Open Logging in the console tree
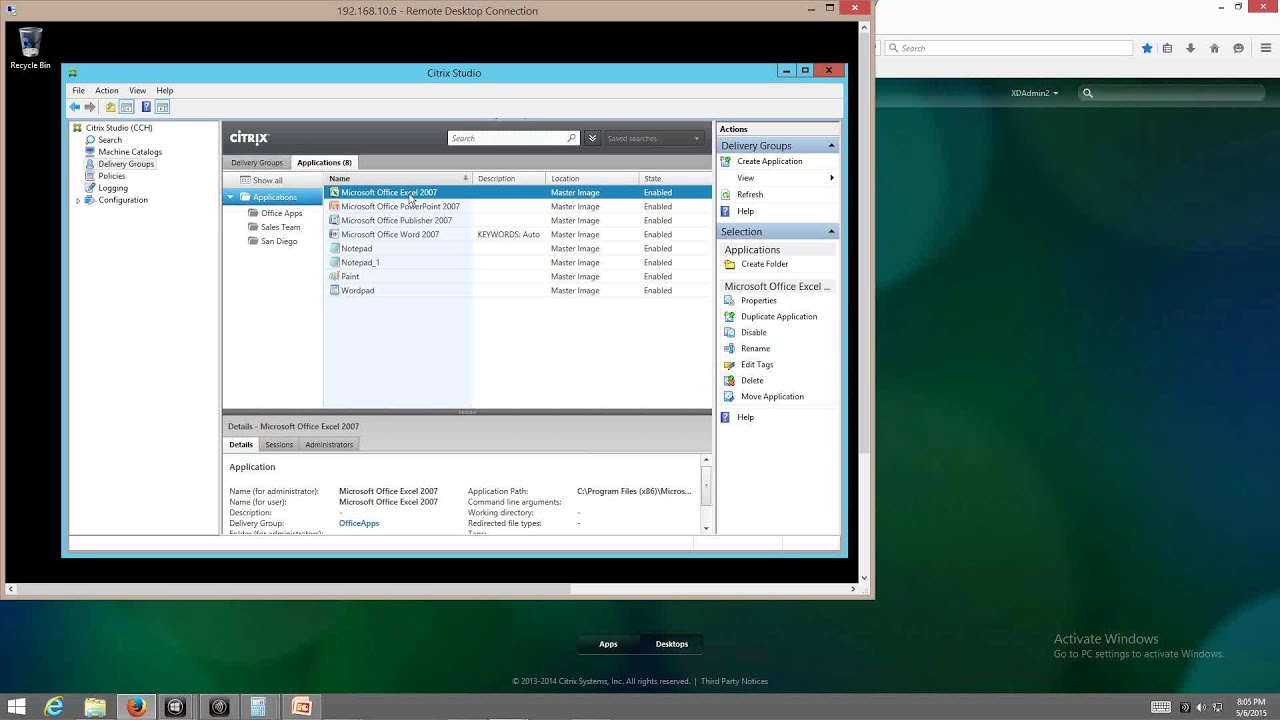This screenshot has height=720, width=1280. point(113,188)
